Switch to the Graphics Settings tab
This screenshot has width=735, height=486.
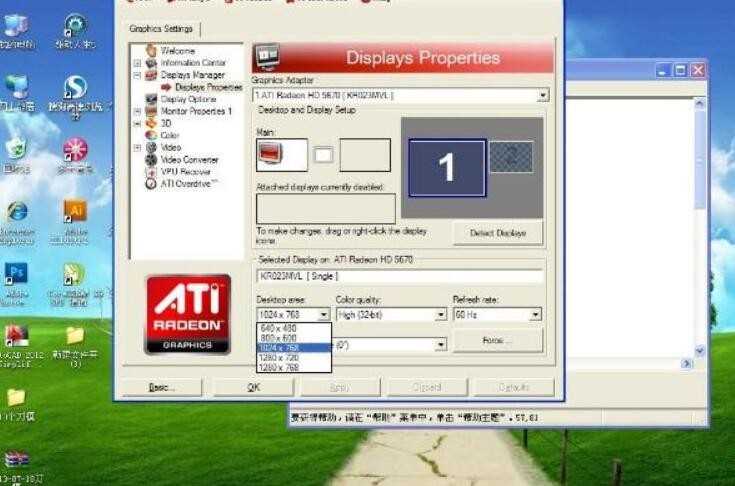point(161,29)
